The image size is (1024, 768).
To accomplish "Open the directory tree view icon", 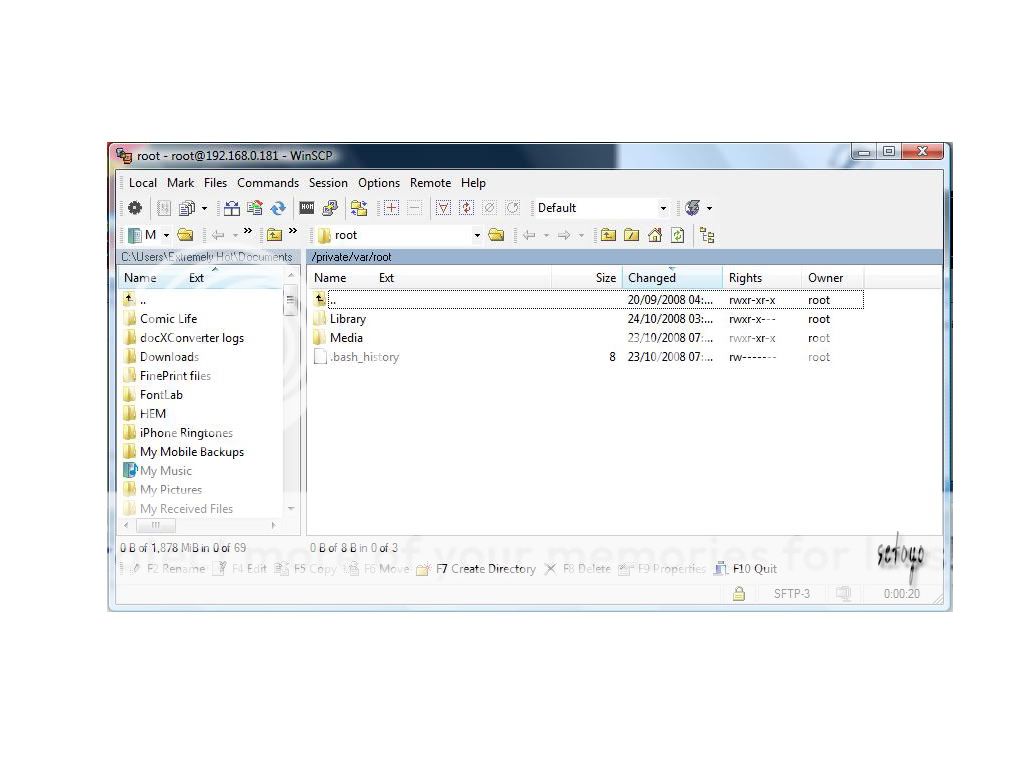I will click(707, 236).
